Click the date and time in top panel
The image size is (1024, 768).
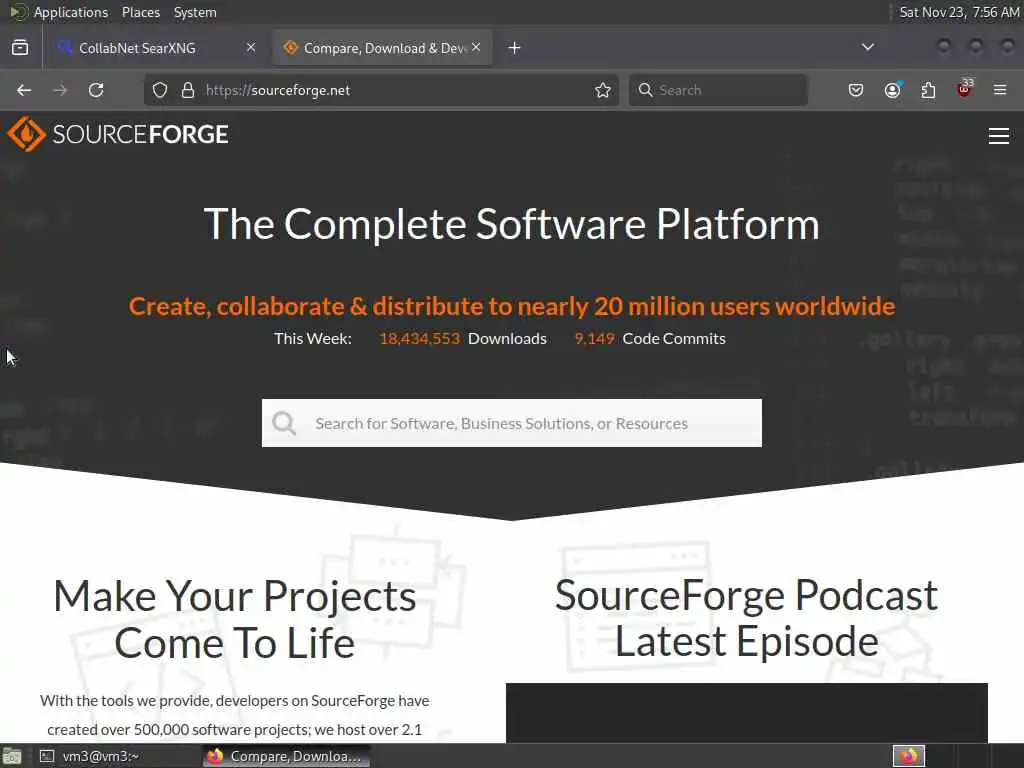959,12
